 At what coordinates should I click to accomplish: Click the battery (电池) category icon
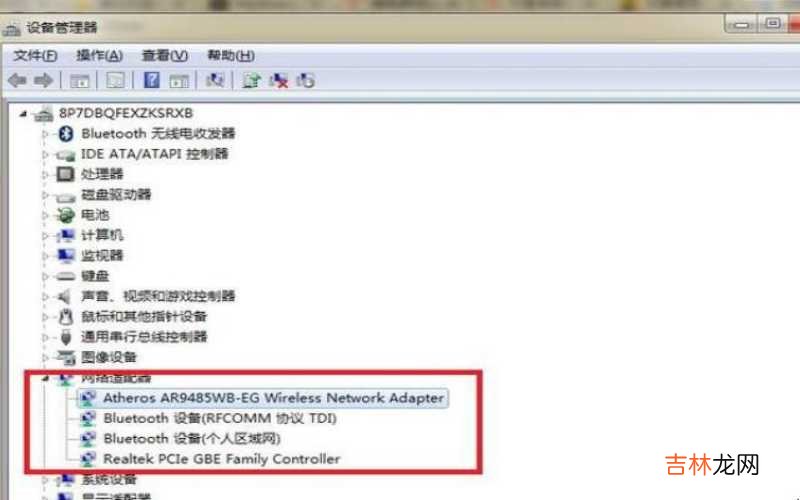point(65,215)
